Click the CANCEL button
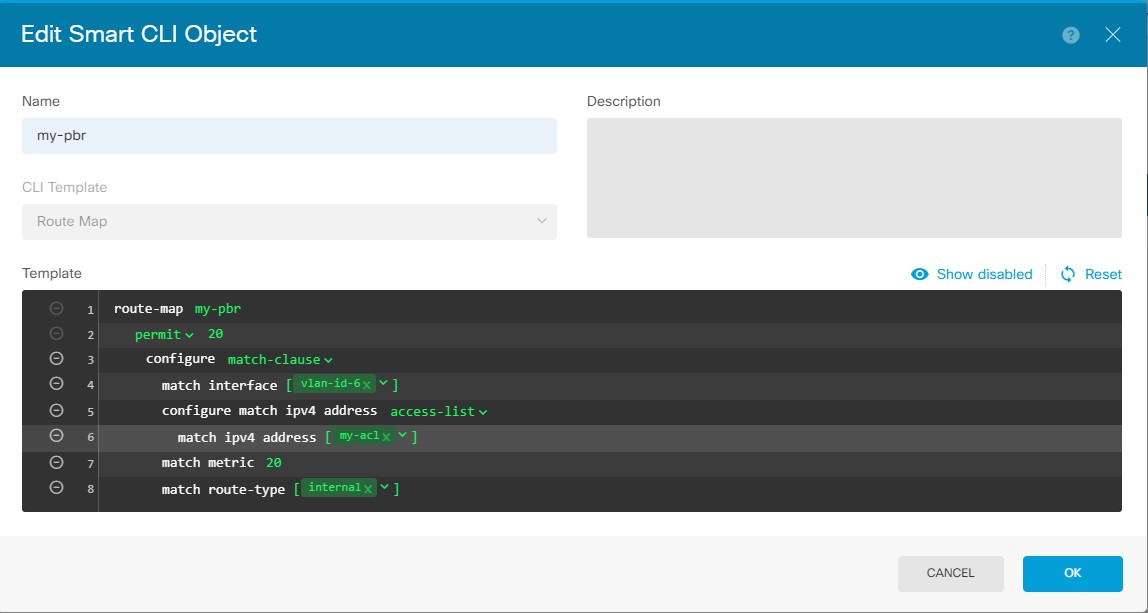 (950, 573)
